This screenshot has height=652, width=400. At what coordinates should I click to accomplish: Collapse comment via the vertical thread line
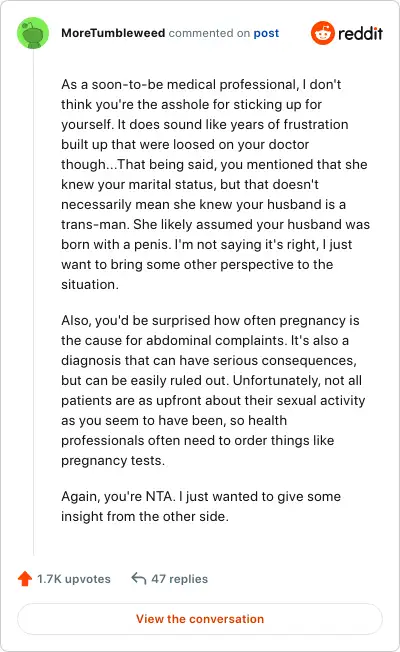pos(33,302)
